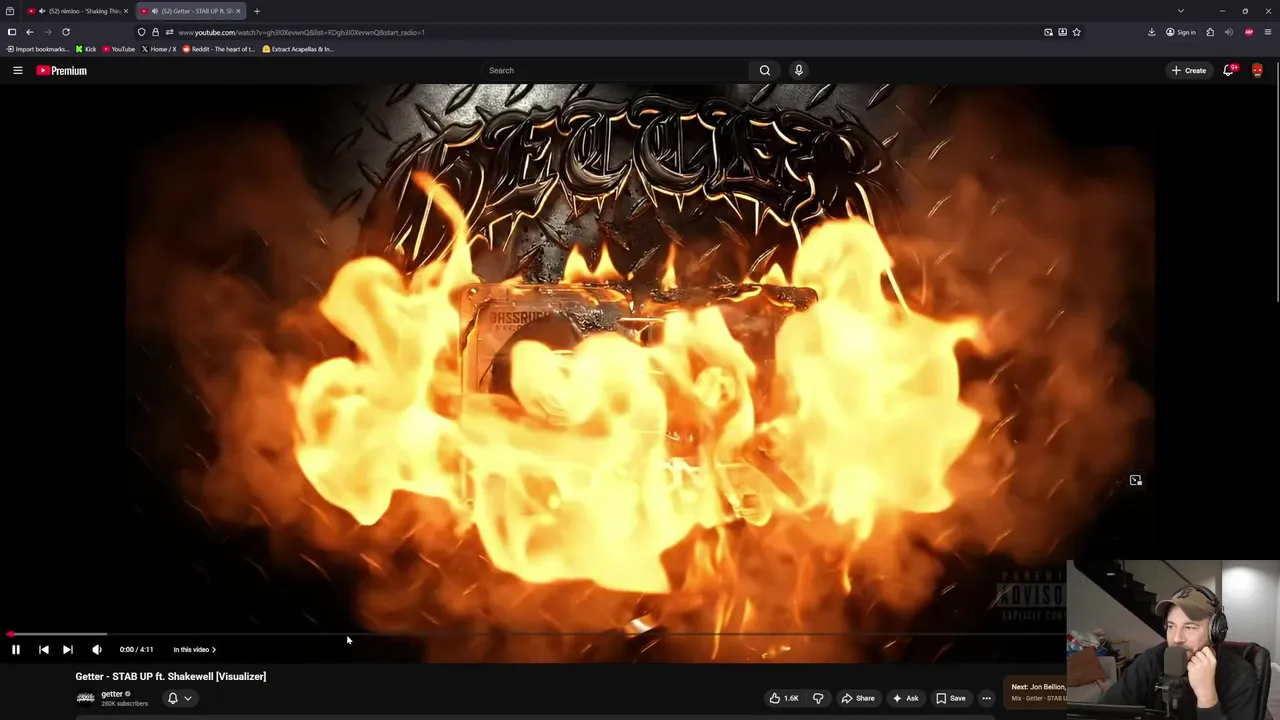The width and height of the screenshot is (1280, 720).
Task: Open the Home / X bookmark
Action: tap(159, 49)
